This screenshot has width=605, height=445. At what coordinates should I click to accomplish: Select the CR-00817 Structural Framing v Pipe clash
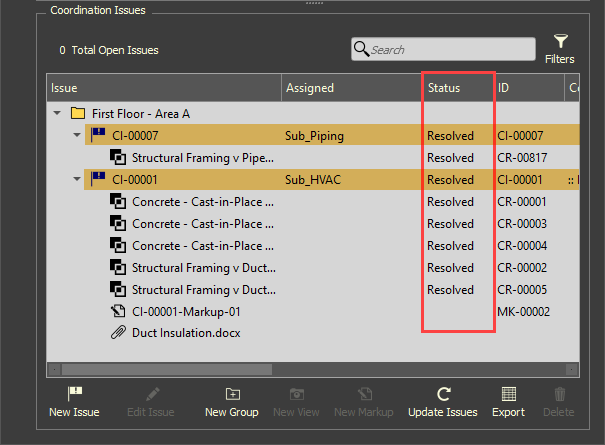pyautogui.click(x=202, y=157)
